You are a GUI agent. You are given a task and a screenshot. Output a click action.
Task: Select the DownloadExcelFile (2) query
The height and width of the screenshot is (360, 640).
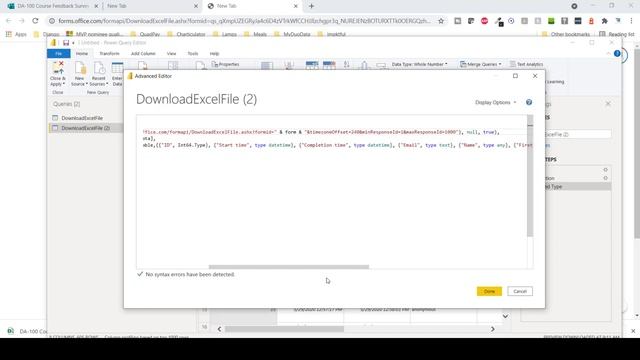click(x=86, y=128)
